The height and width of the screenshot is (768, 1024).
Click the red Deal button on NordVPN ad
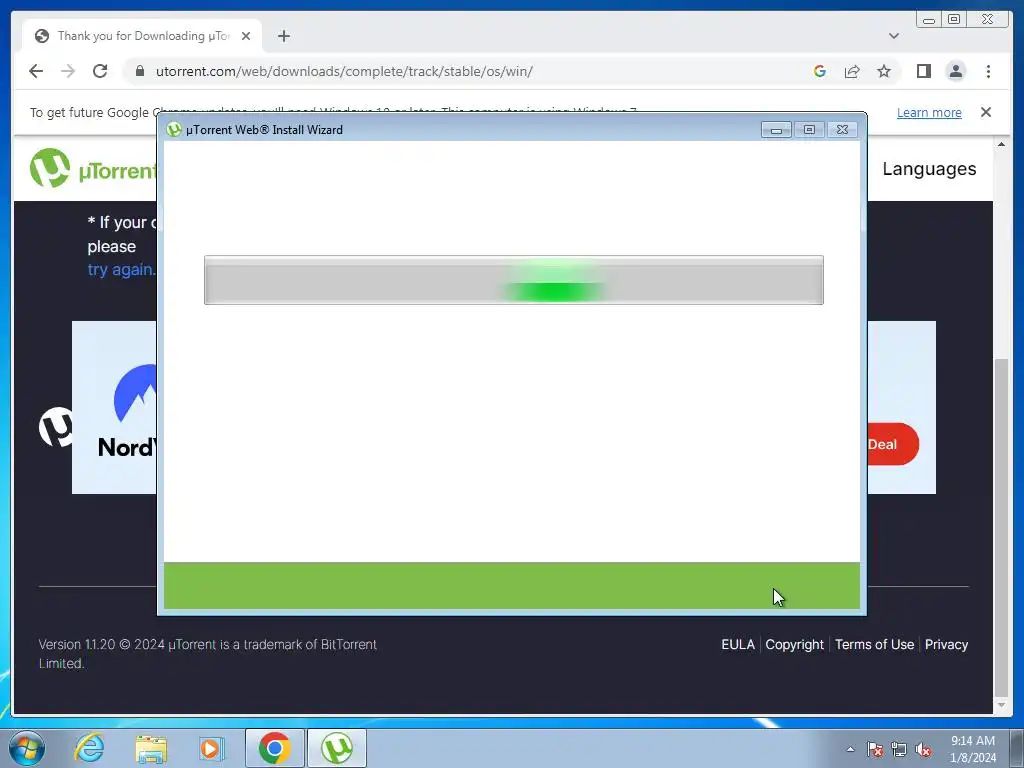point(892,444)
